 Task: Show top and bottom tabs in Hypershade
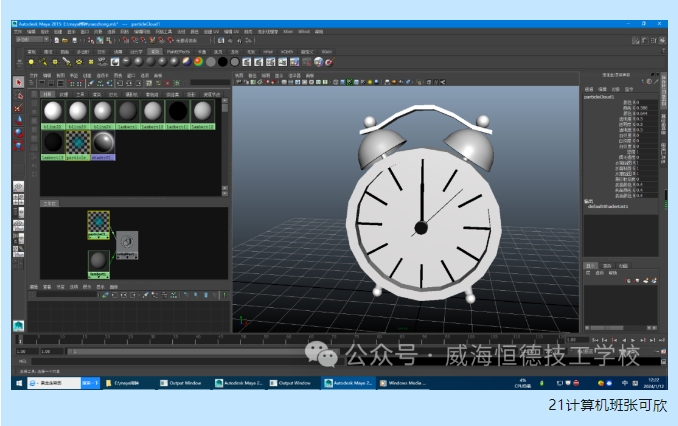click(x=61, y=83)
